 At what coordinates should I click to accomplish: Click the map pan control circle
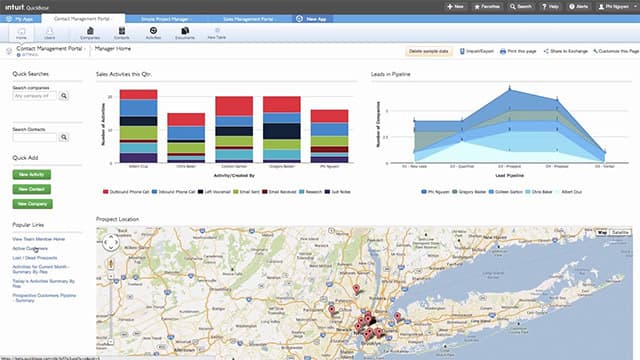coord(111,242)
